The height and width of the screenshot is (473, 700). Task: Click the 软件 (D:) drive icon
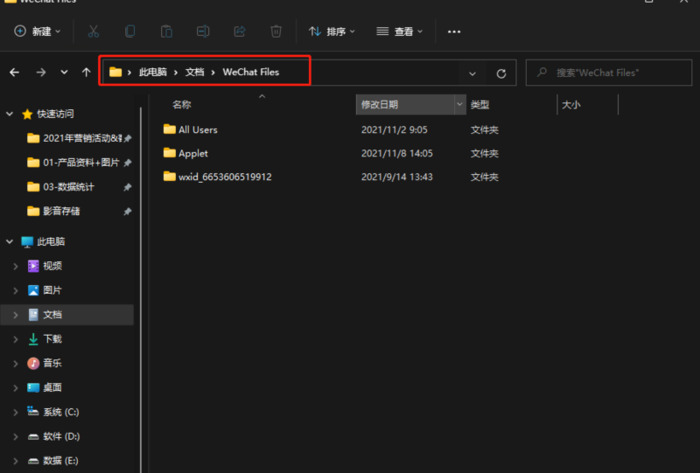tap(33, 437)
